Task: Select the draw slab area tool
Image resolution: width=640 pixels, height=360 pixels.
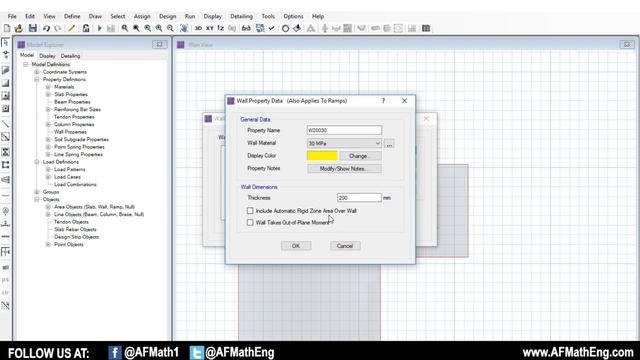Action: (x=5, y=70)
